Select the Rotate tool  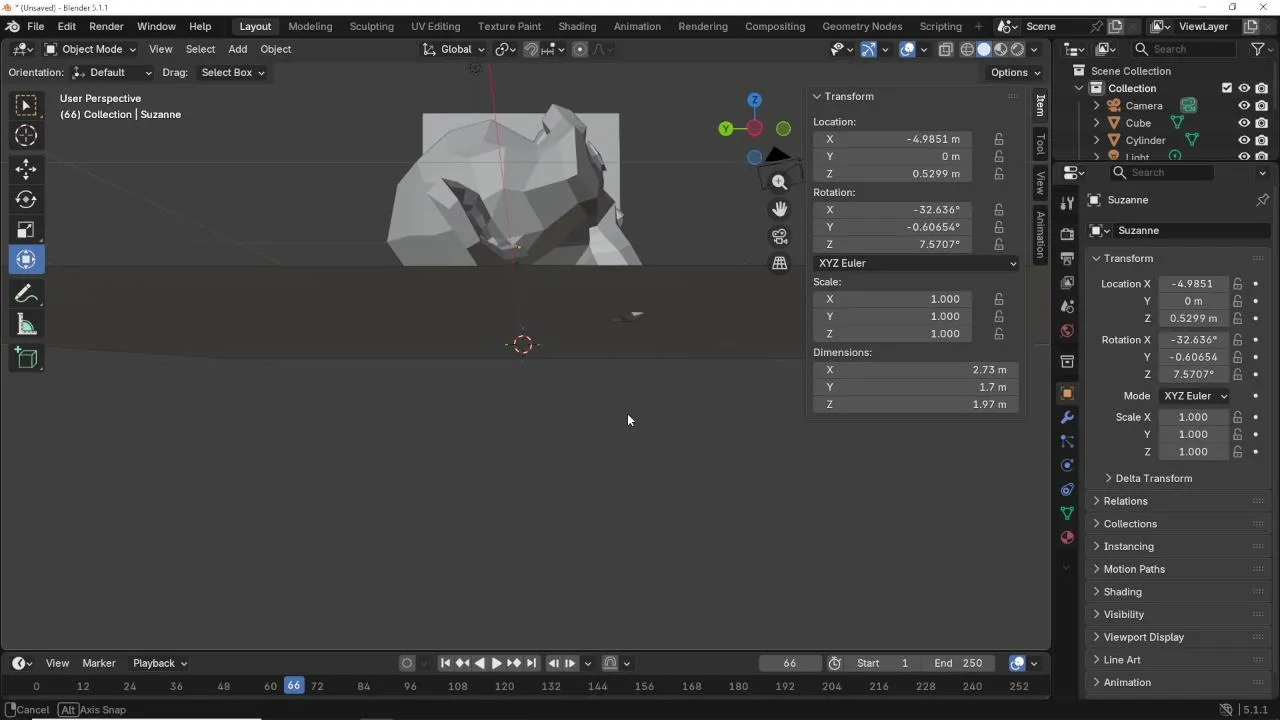click(27, 199)
